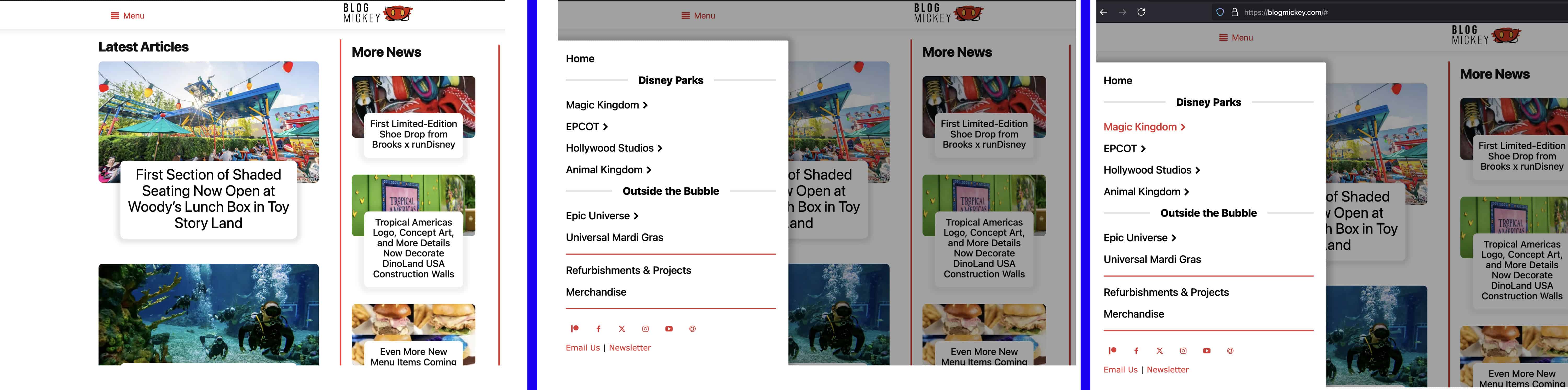Click the tracking protection shield icon in address bar
The height and width of the screenshot is (390, 1568).
click(x=1220, y=12)
